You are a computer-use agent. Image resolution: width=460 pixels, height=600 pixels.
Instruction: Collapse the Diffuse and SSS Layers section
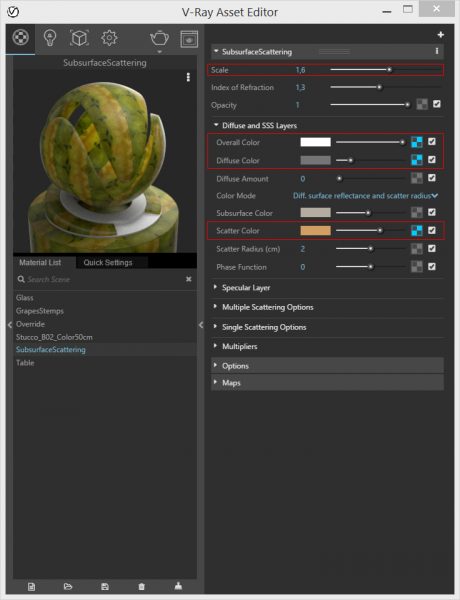point(216,125)
